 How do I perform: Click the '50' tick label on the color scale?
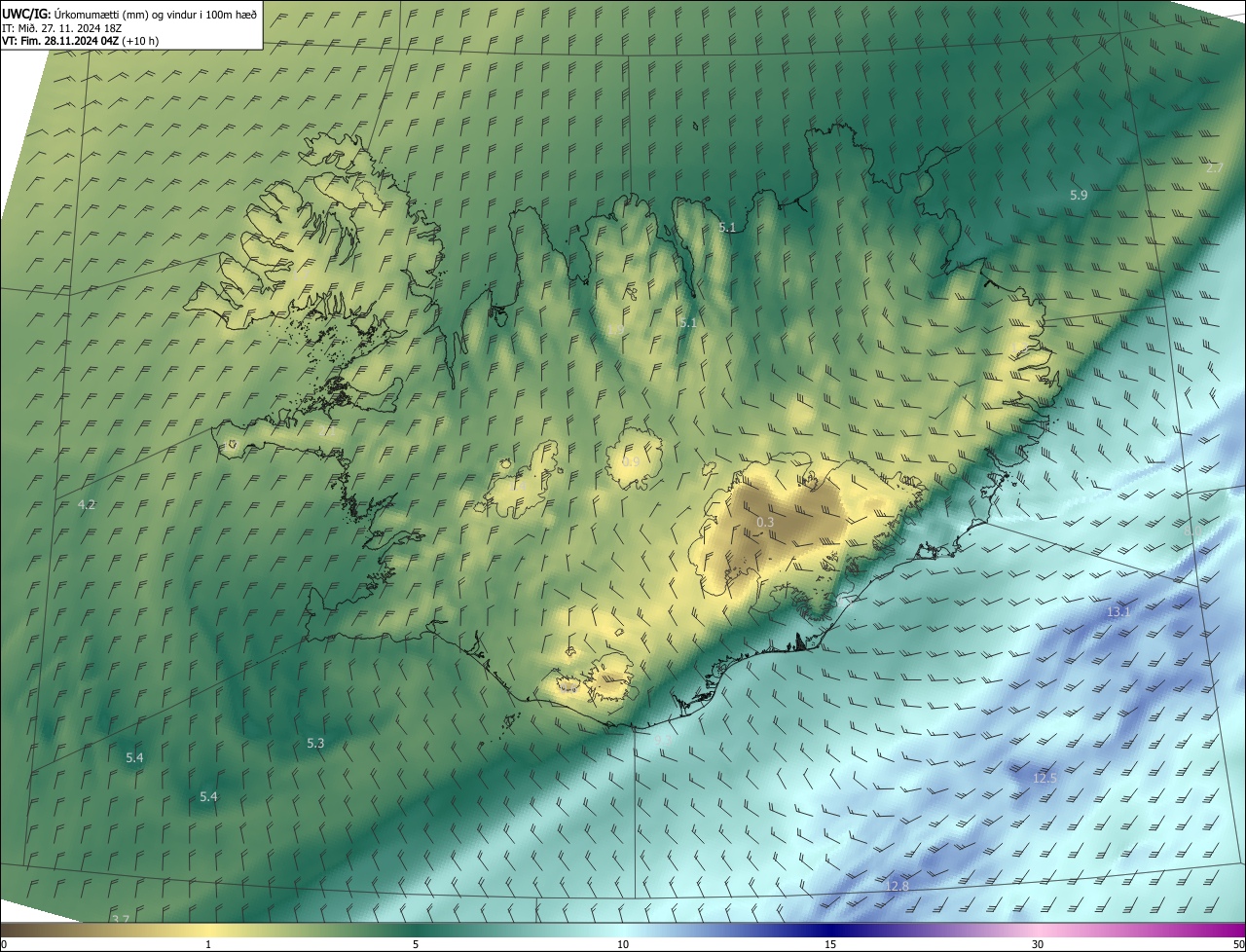click(x=1238, y=945)
